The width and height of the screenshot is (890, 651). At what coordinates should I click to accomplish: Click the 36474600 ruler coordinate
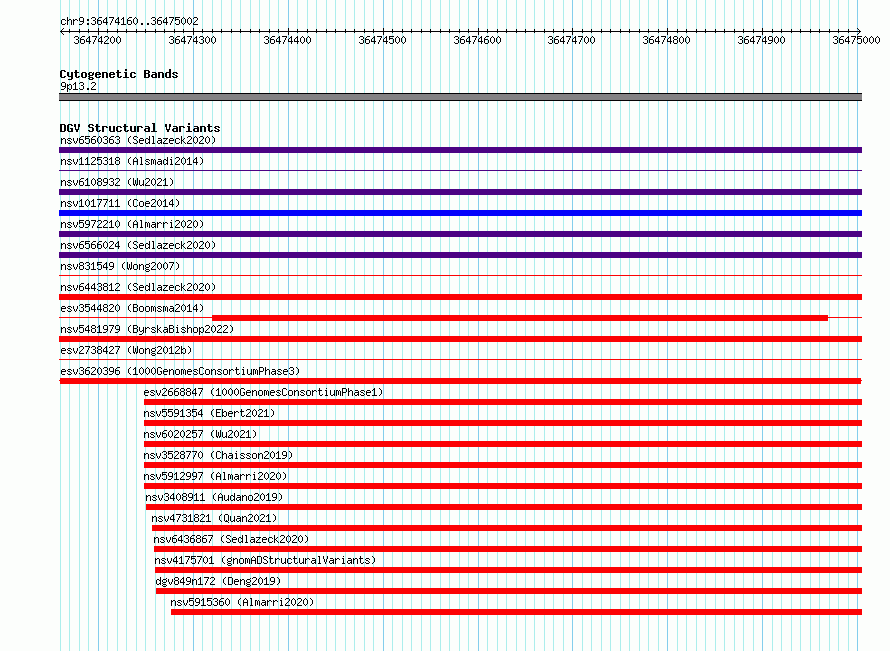[477, 40]
